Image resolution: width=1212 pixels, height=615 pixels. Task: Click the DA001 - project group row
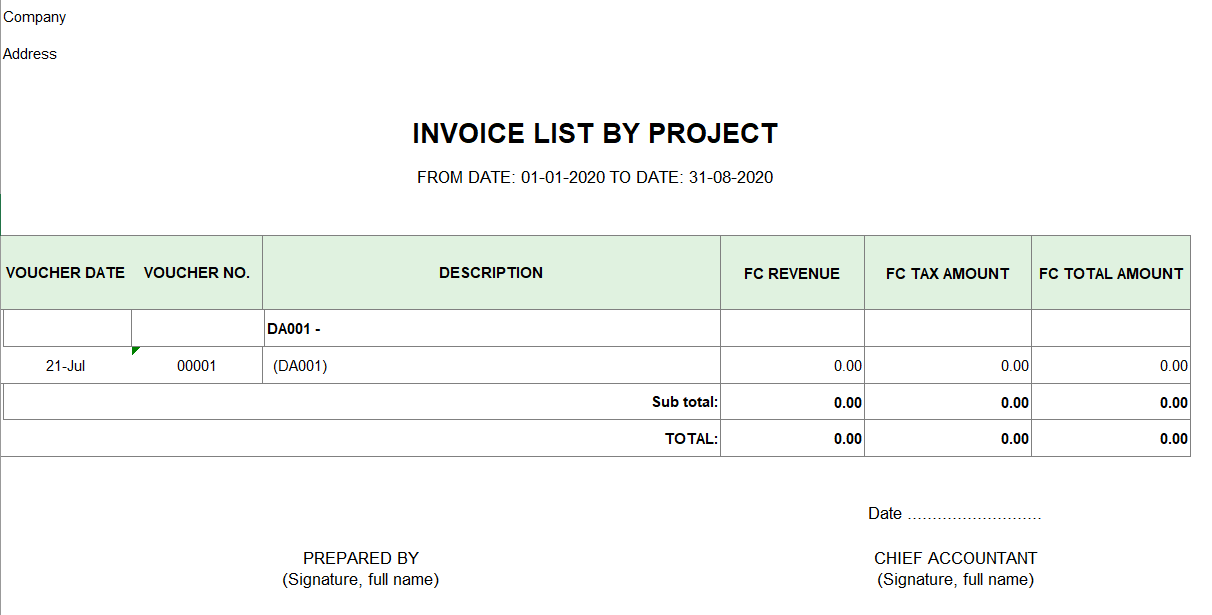coord(294,329)
